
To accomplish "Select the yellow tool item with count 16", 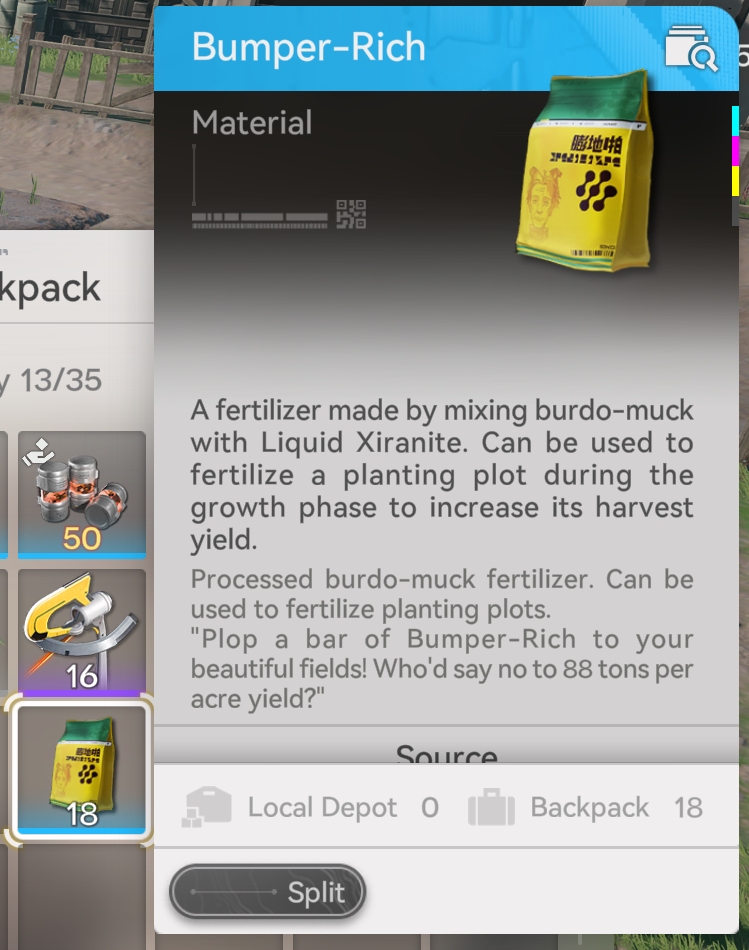I will [x=82, y=633].
